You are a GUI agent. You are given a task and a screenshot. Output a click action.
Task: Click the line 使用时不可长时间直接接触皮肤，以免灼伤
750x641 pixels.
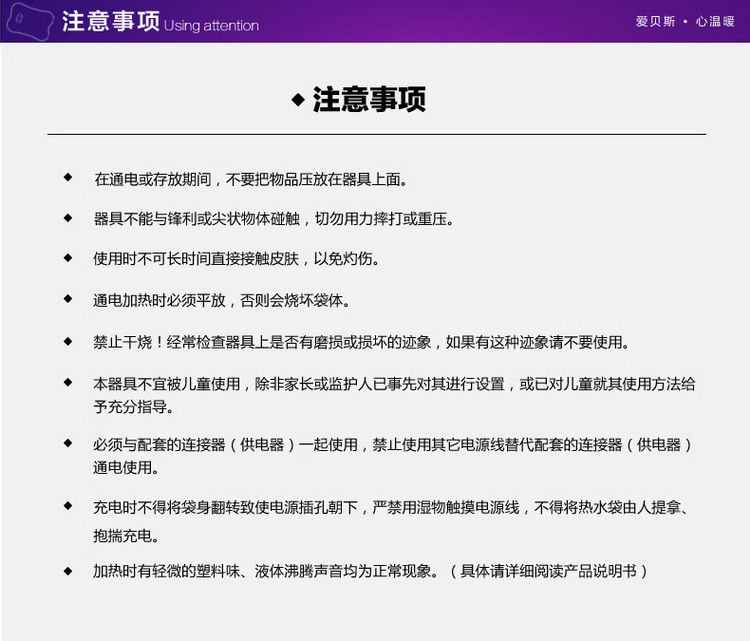[x=237, y=259]
